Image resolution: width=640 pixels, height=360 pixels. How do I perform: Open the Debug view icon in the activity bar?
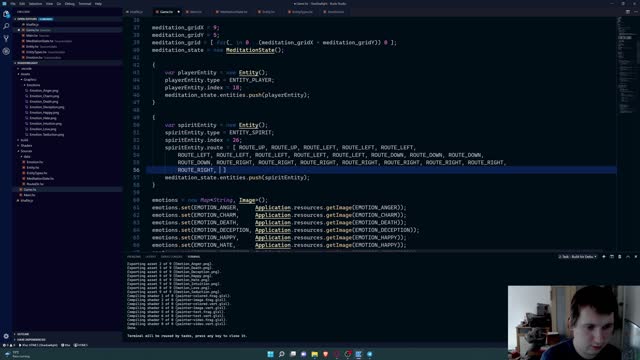click(6, 51)
